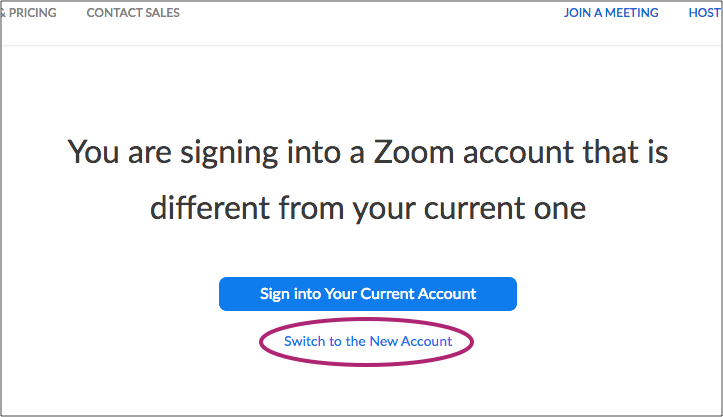
Task: Click the Switch to the New Account link
Action: pyautogui.click(x=368, y=342)
